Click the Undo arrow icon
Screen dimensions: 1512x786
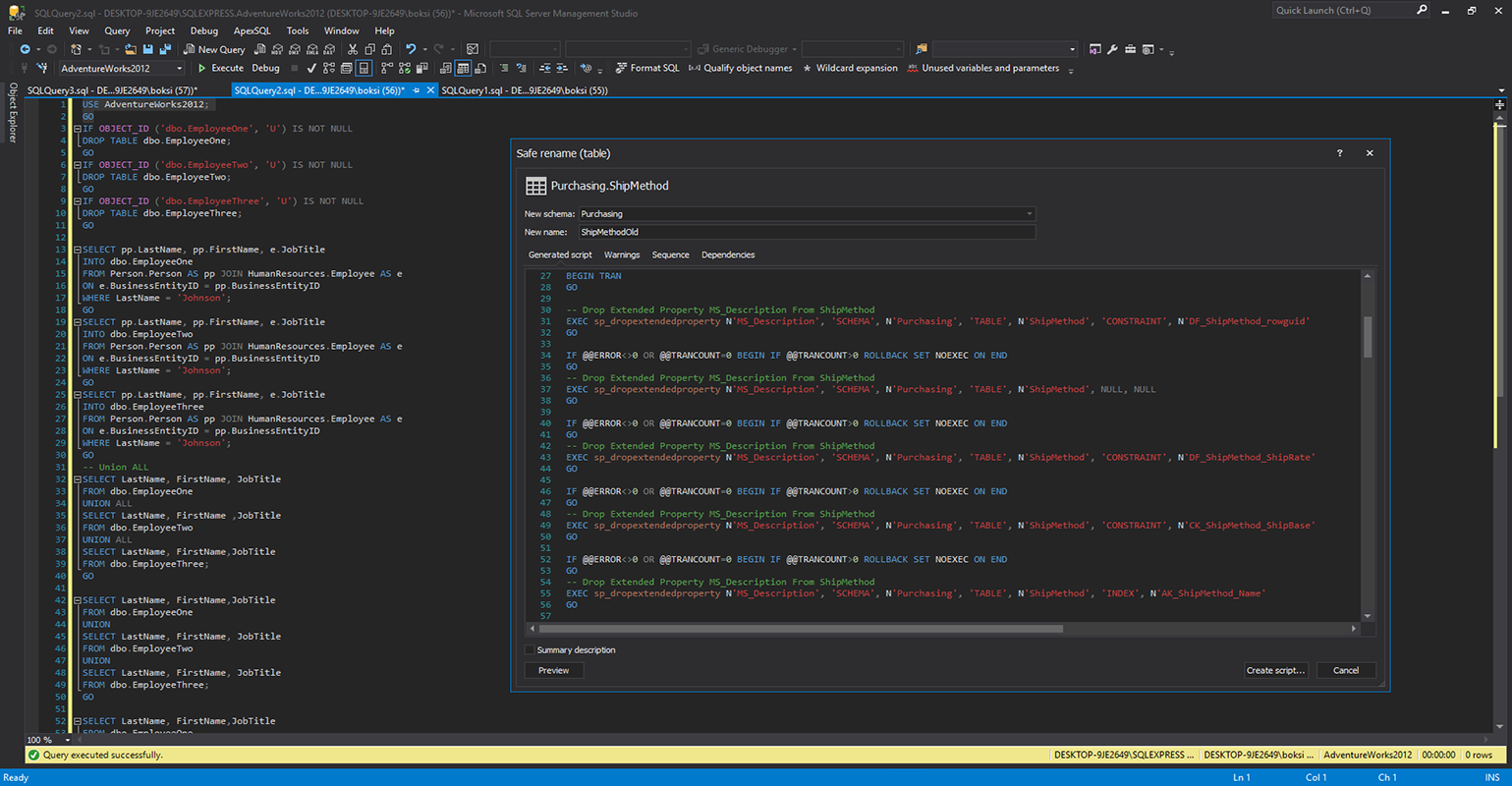[411, 49]
